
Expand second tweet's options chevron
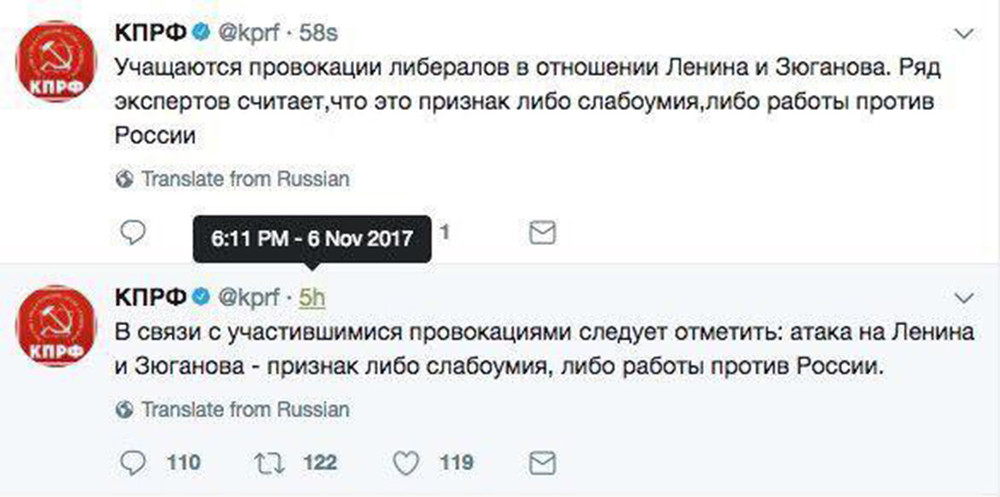point(966,297)
